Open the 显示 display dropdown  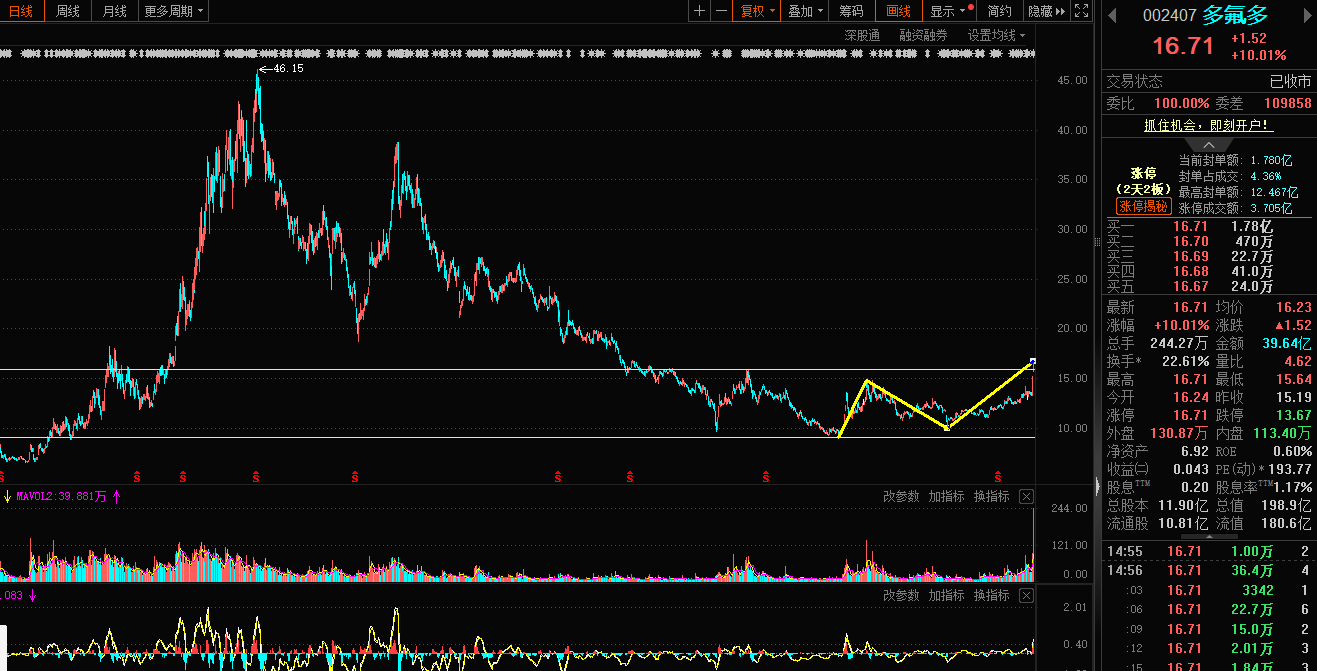pos(948,11)
